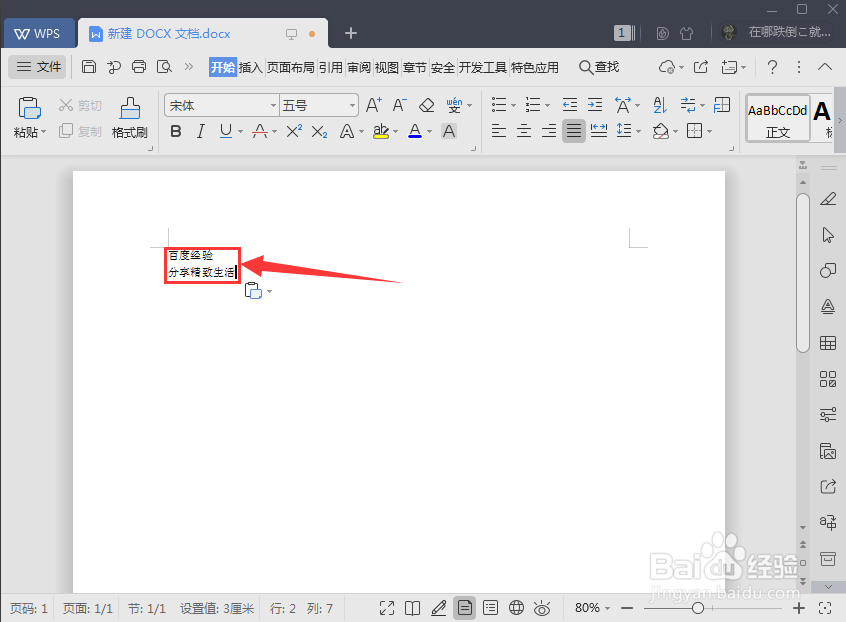846x622 pixels.
Task: Open the clear formatting eraser
Action: point(425,104)
